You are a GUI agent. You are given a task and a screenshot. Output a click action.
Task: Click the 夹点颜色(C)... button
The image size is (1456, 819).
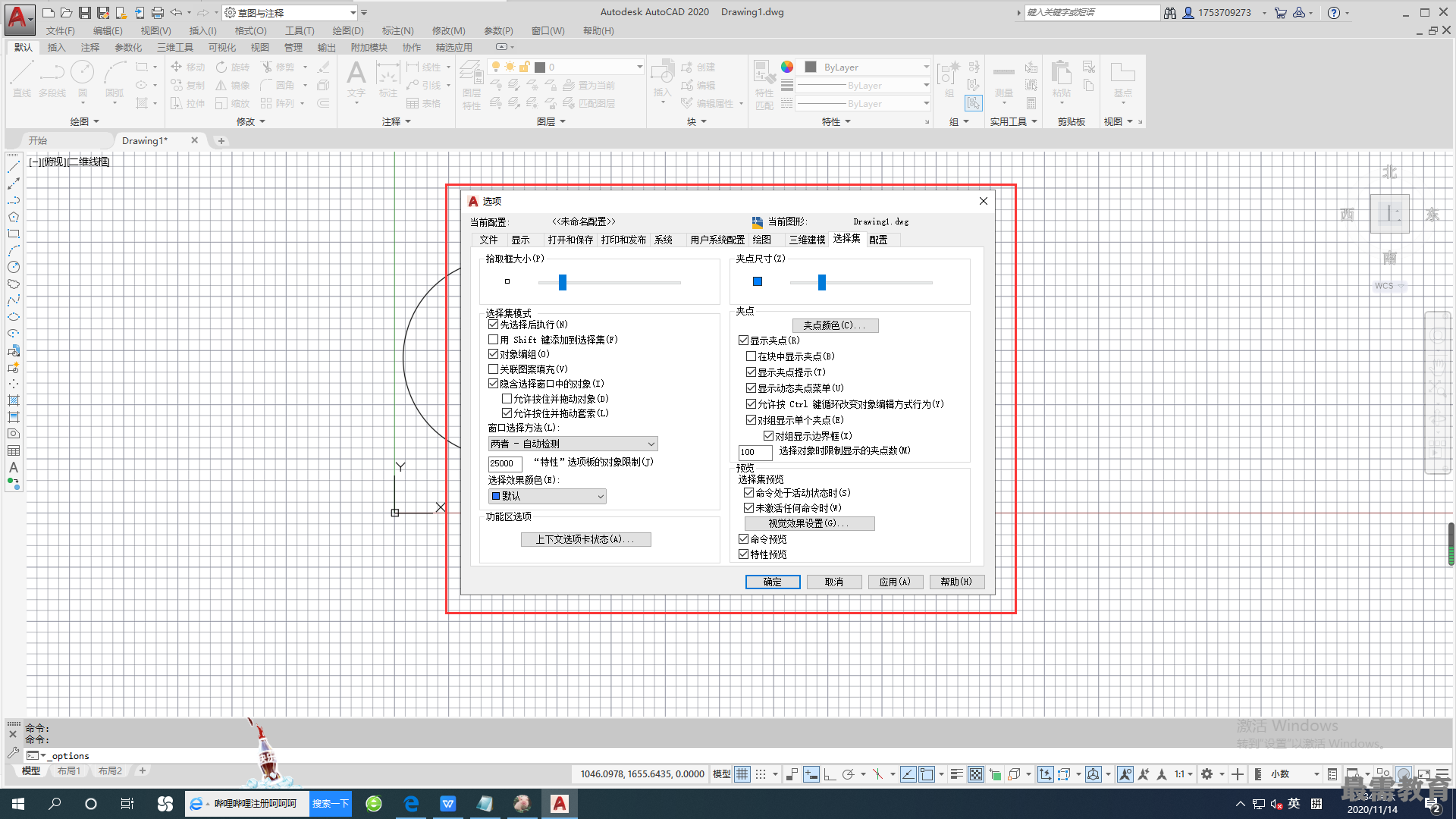pos(835,325)
